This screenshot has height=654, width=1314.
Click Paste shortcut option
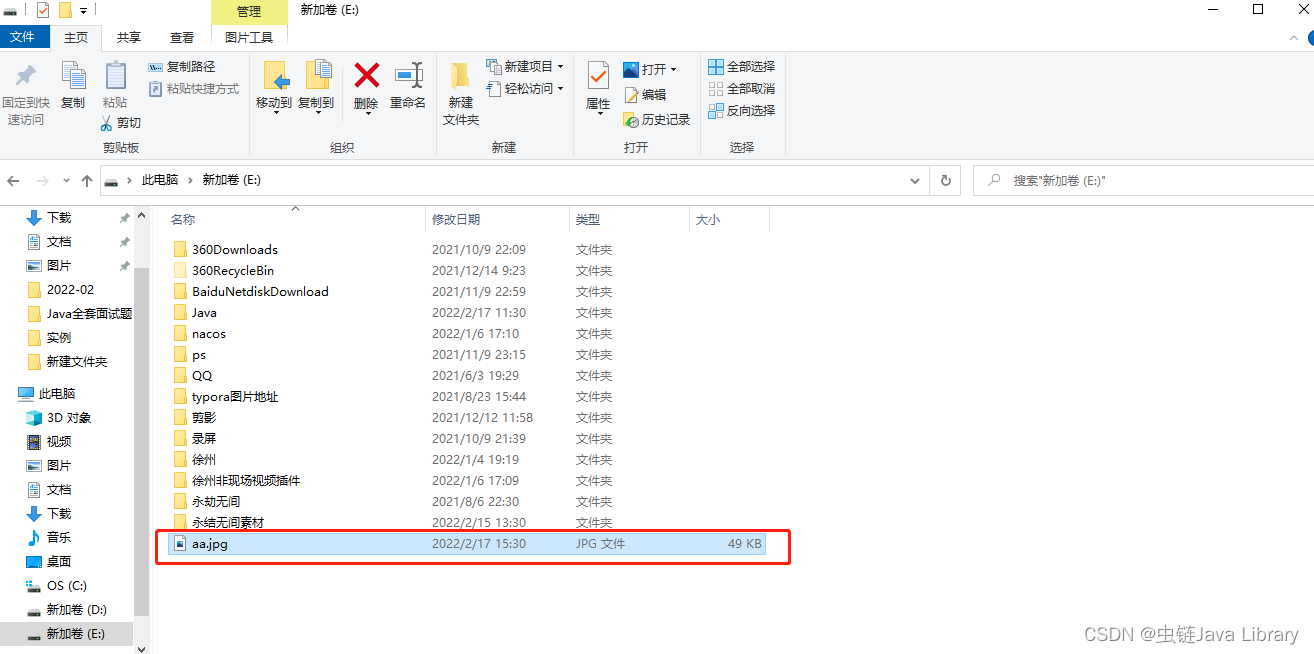[194, 89]
